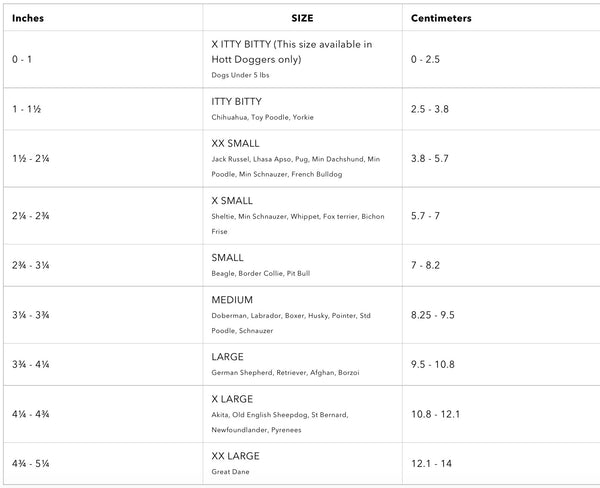Click the XX LARGE size name

(x=237, y=456)
